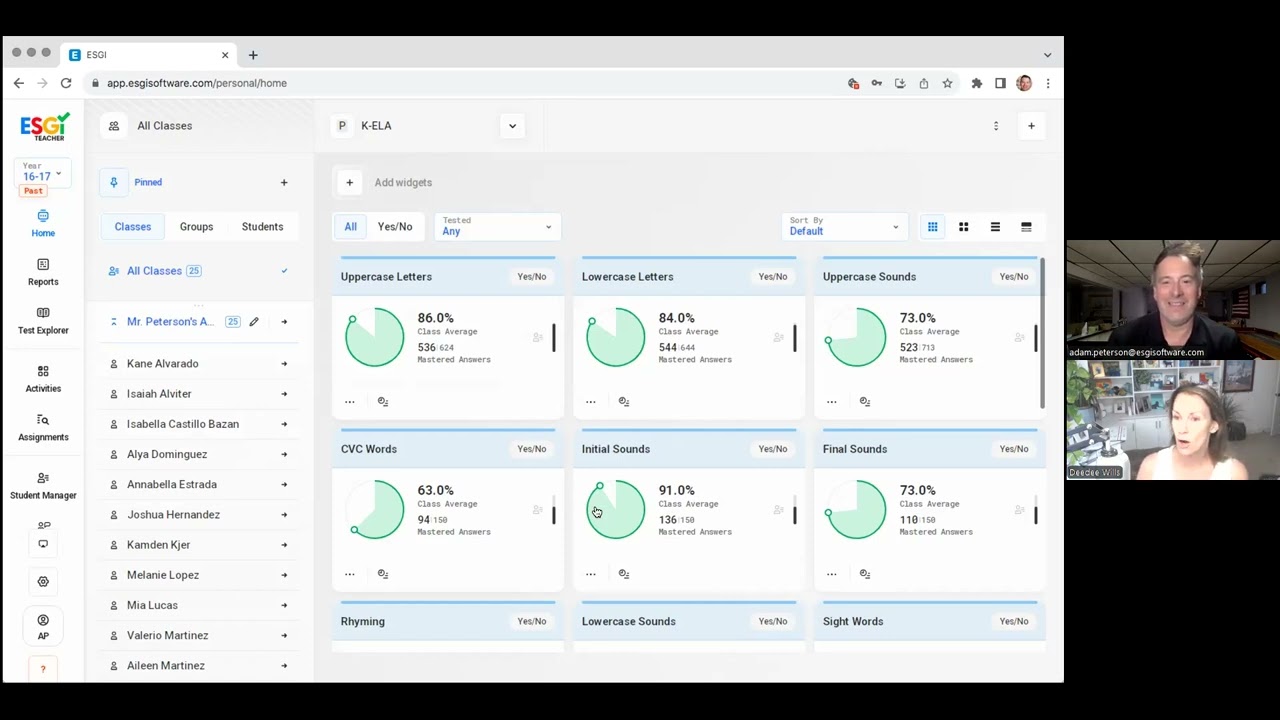Open arrow for Mia Lucas
Viewport: 1280px width, 720px height.
point(284,605)
